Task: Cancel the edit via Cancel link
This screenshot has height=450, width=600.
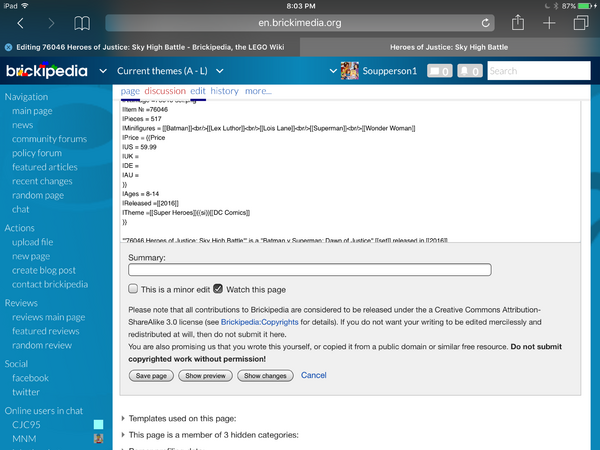Action: (313, 375)
